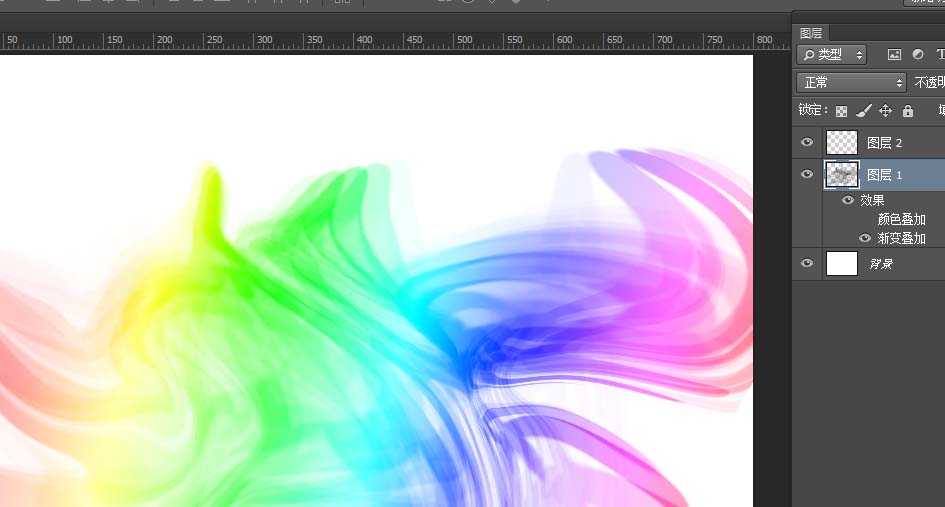
Task: Select layer 图层 2 by name
Action: pos(884,143)
